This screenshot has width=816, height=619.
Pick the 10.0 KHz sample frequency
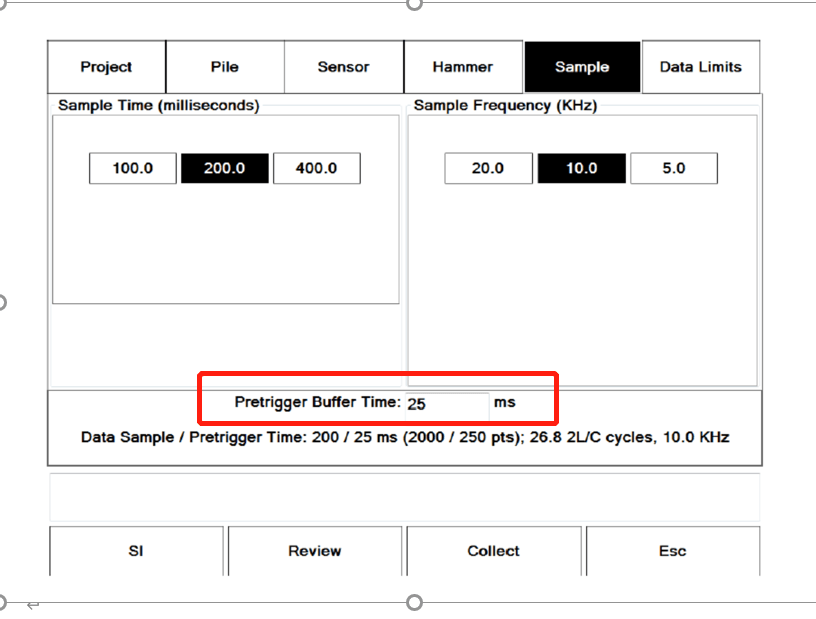click(x=581, y=168)
